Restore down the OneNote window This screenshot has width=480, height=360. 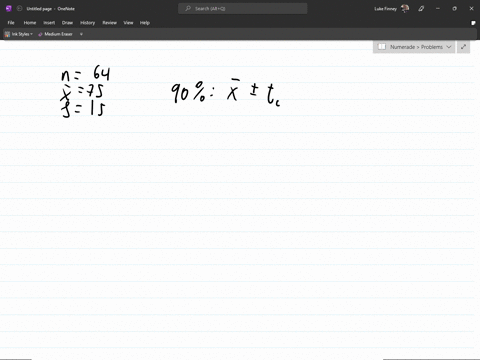pos(454,9)
